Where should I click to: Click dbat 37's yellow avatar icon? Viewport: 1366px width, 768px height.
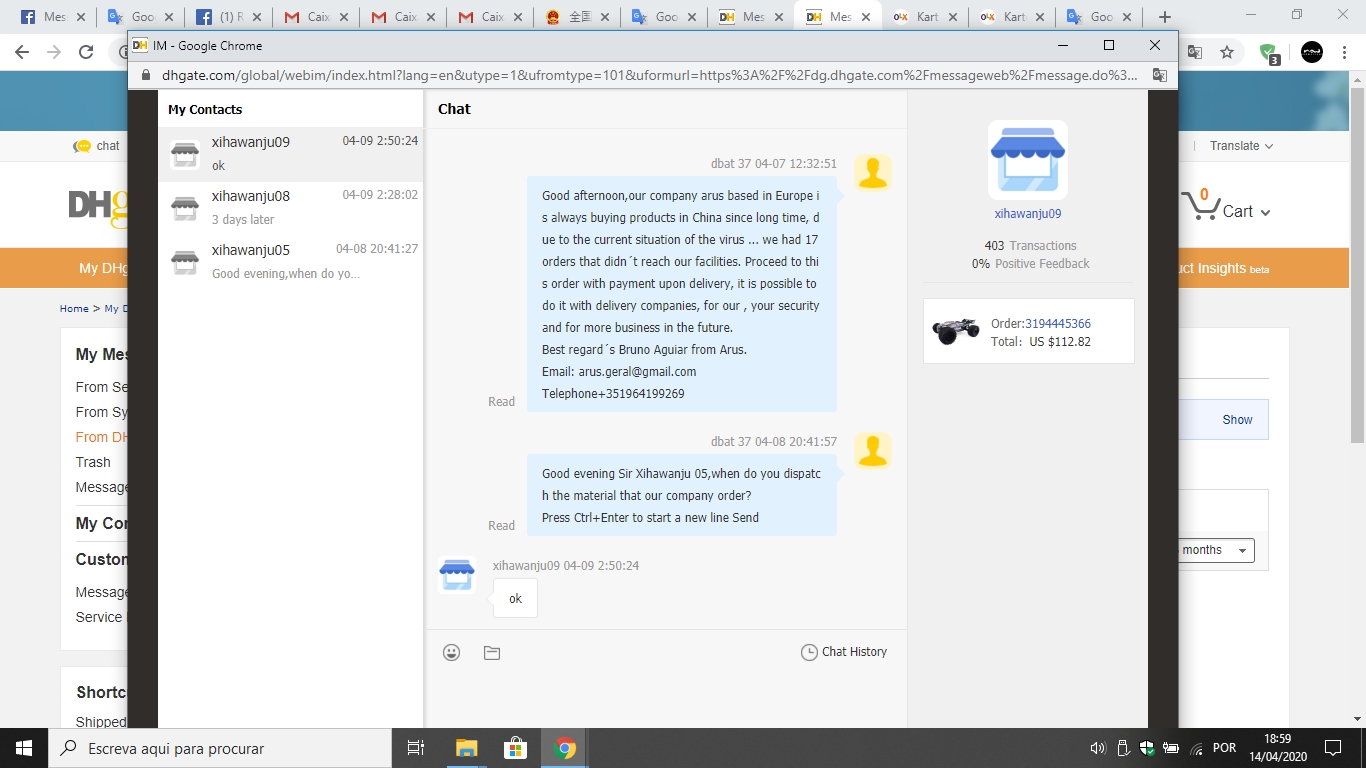(x=872, y=172)
